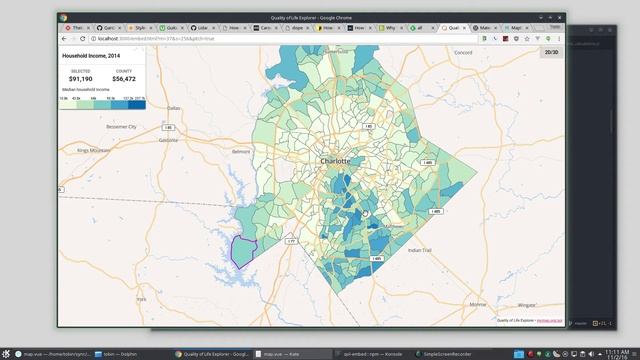Switch to the 'Why' tab
Viewport: 640px width, 360px height.
[390, 28]
